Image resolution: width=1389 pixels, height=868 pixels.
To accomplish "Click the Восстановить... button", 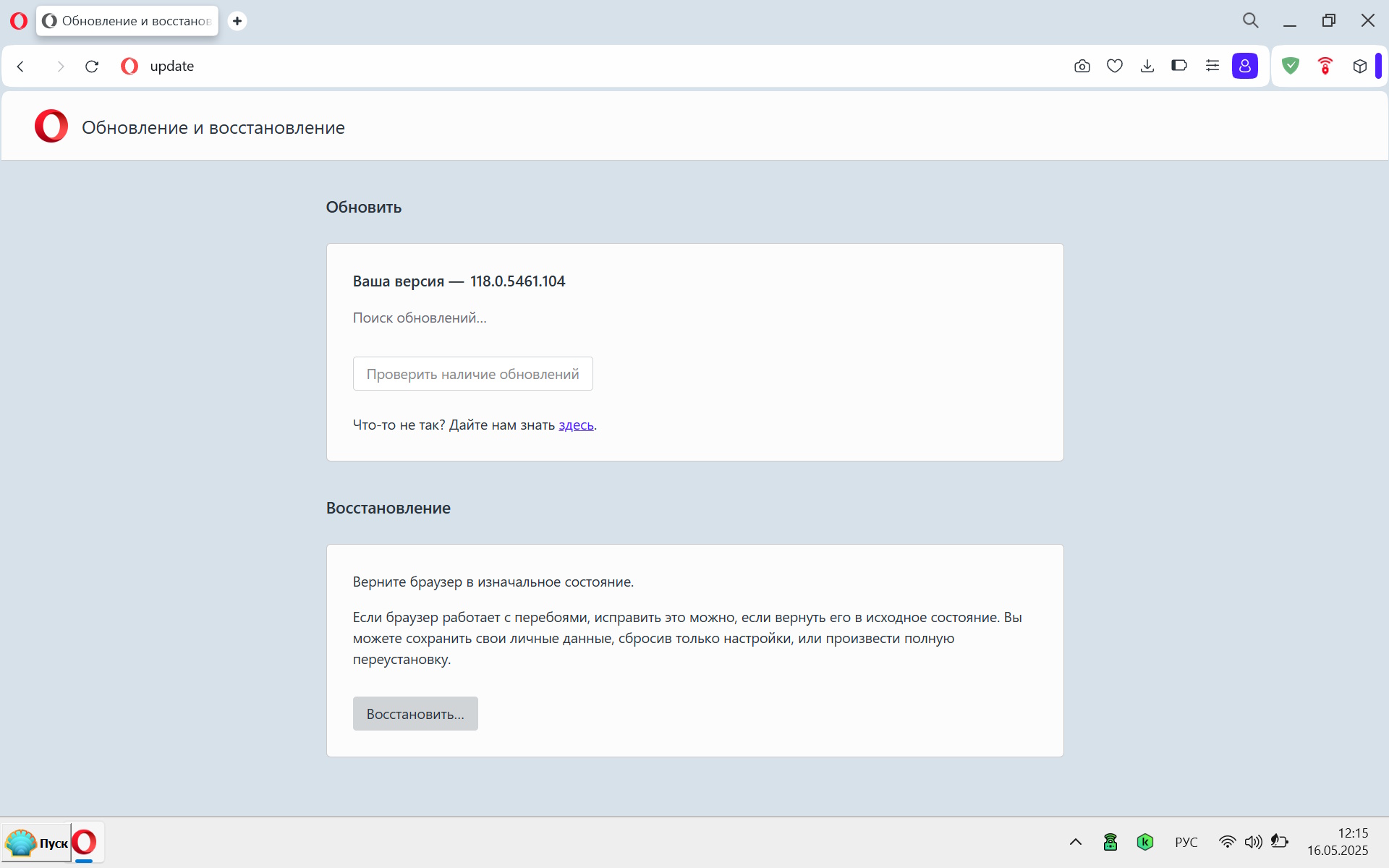I will pyautogui.click(x=415, y=714).
